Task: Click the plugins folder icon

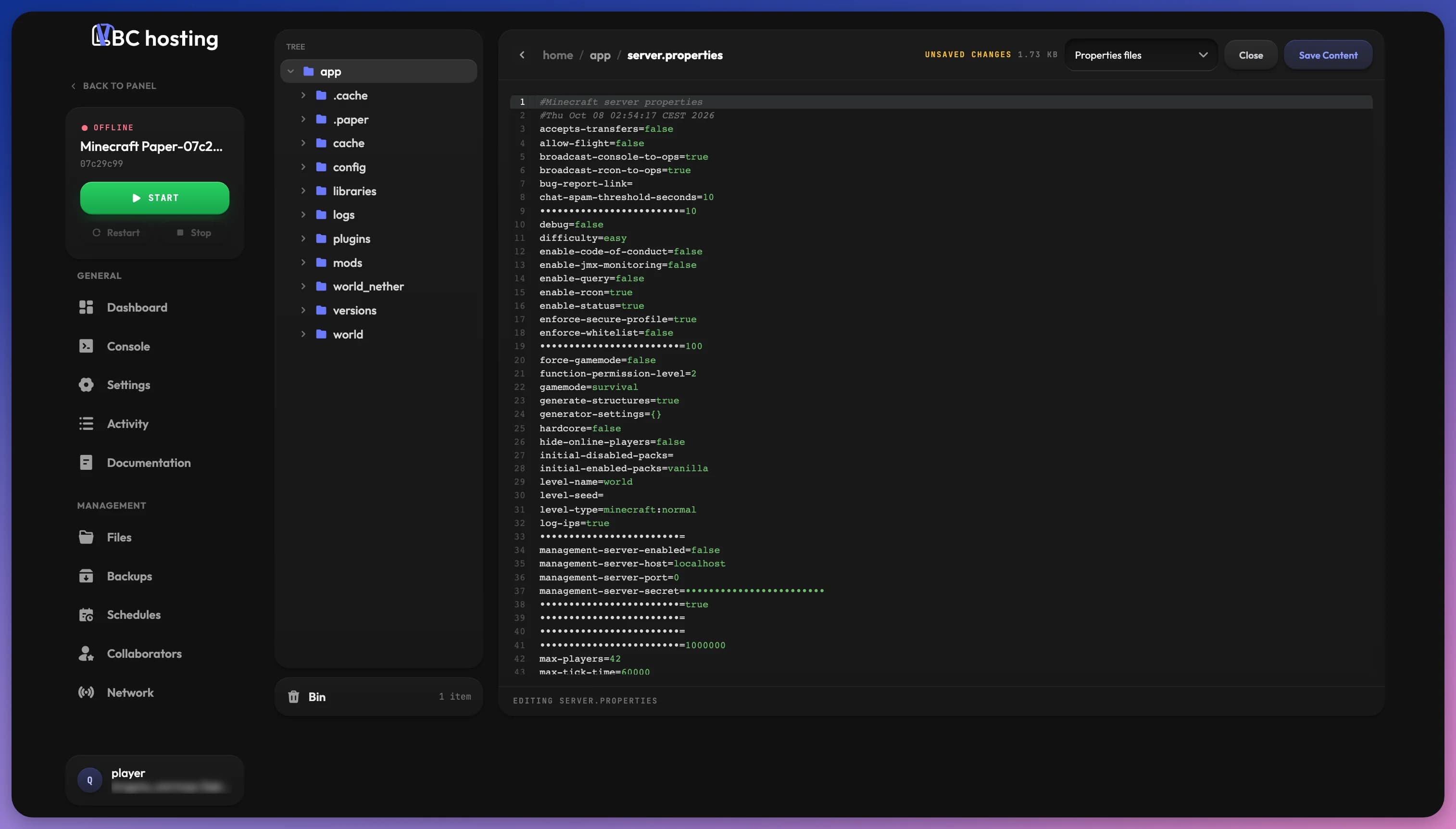Action: (321, 239)
